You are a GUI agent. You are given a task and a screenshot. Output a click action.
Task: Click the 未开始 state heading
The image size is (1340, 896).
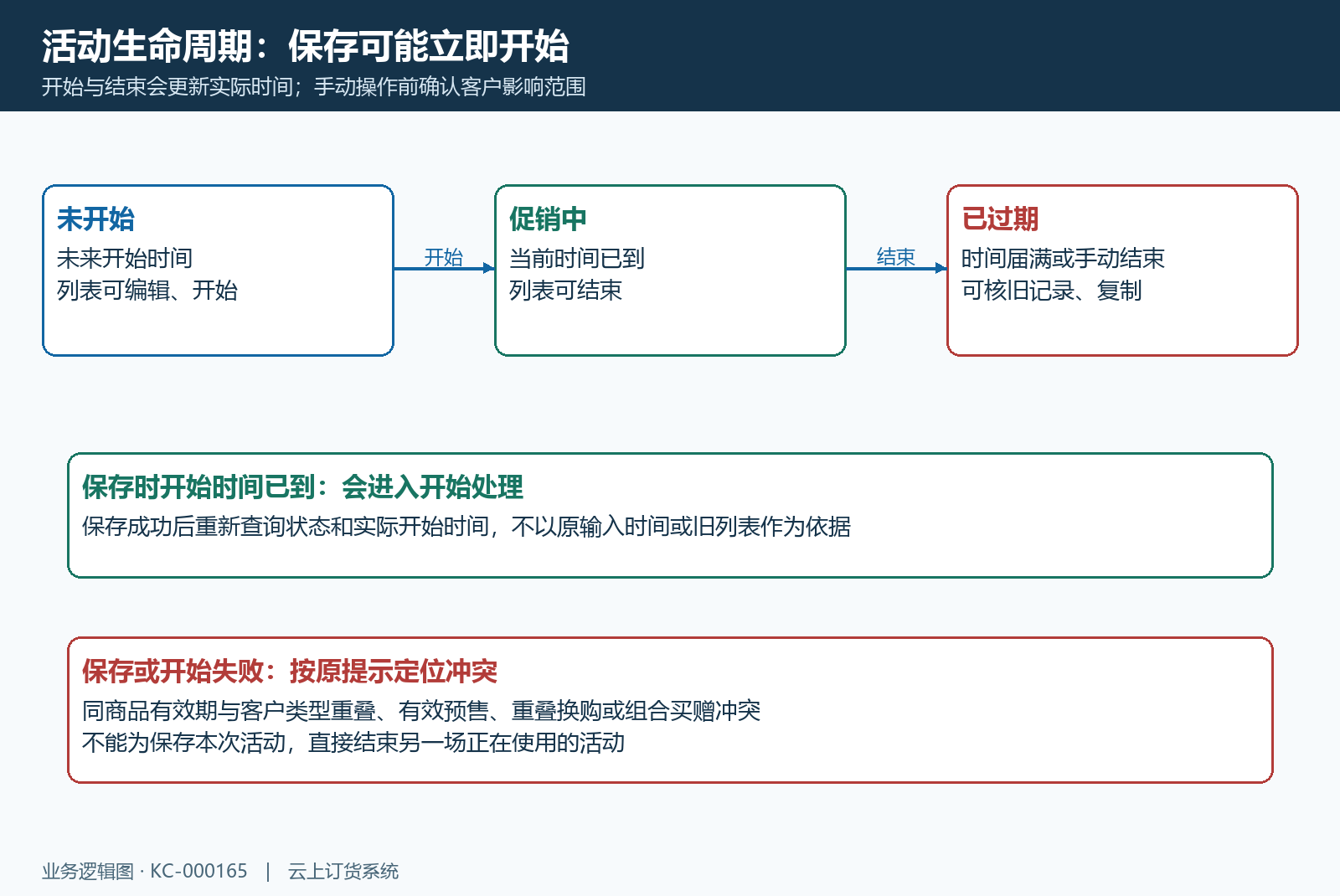95,219
